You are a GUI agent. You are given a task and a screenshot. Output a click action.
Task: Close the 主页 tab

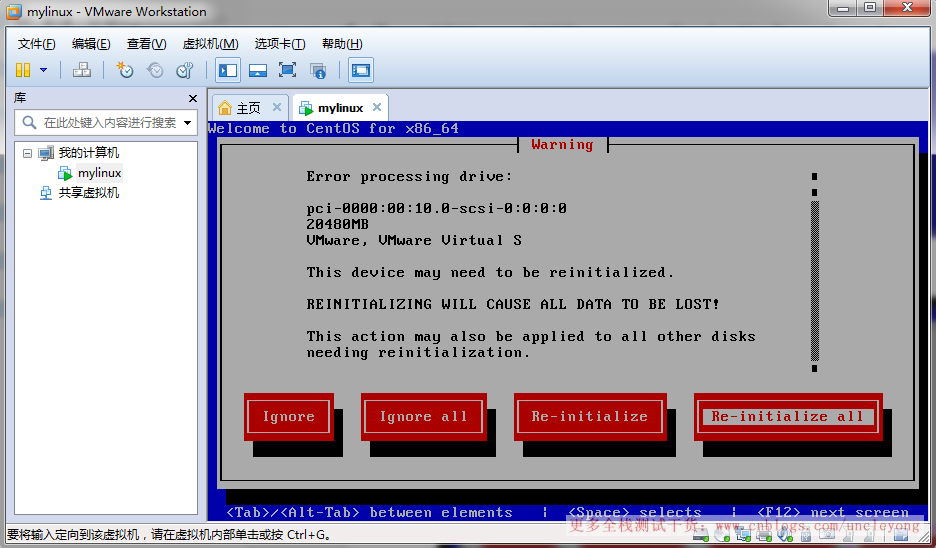277,107
